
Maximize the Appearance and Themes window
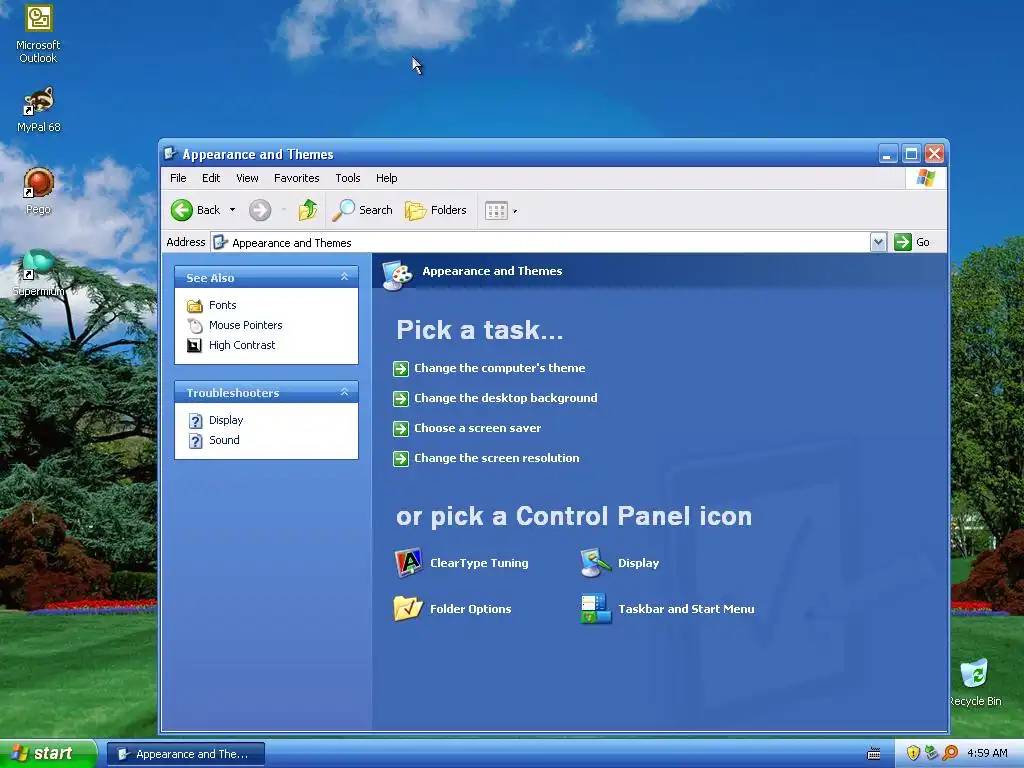(911, 153)
